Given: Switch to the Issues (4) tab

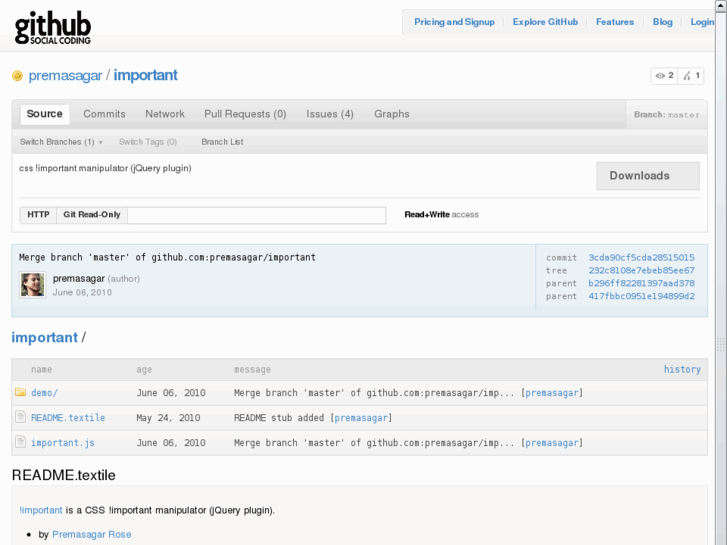Looking at the screenshot, I should (329, 114).
